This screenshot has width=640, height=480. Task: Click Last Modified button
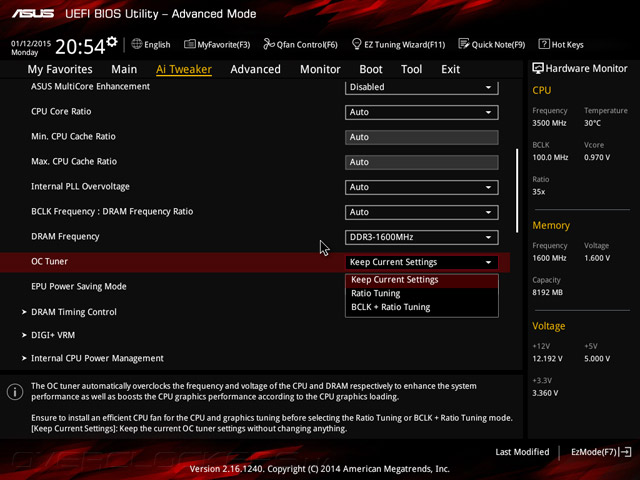(522, 452)
